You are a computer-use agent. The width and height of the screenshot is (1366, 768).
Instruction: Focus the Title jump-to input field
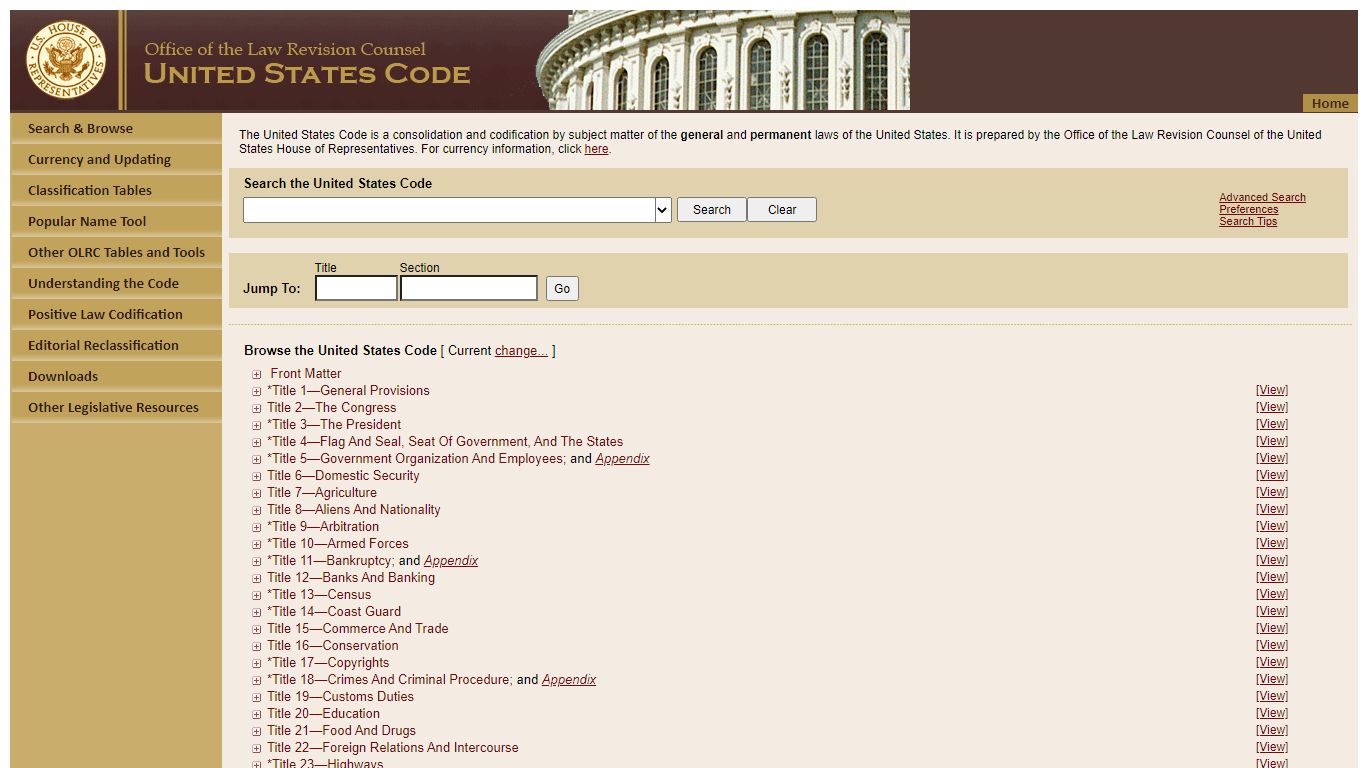[x=356, y=288]
